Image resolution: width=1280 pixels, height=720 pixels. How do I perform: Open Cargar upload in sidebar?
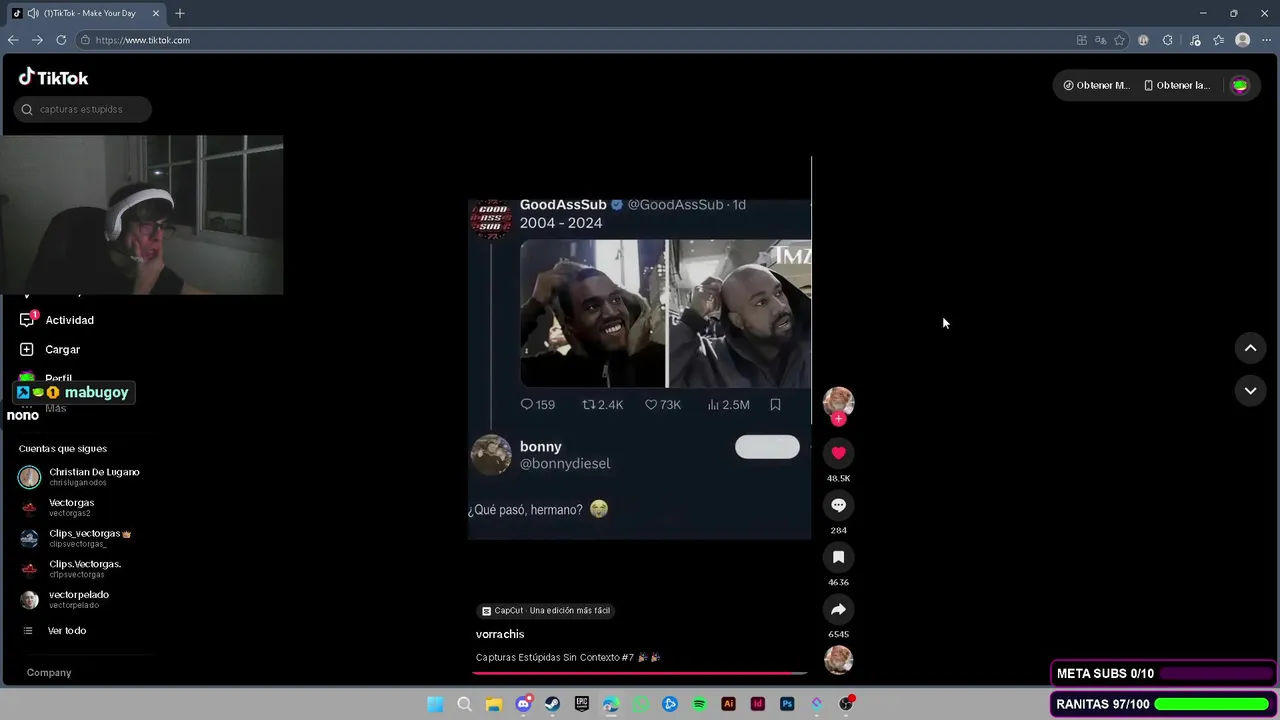point(49,349)
